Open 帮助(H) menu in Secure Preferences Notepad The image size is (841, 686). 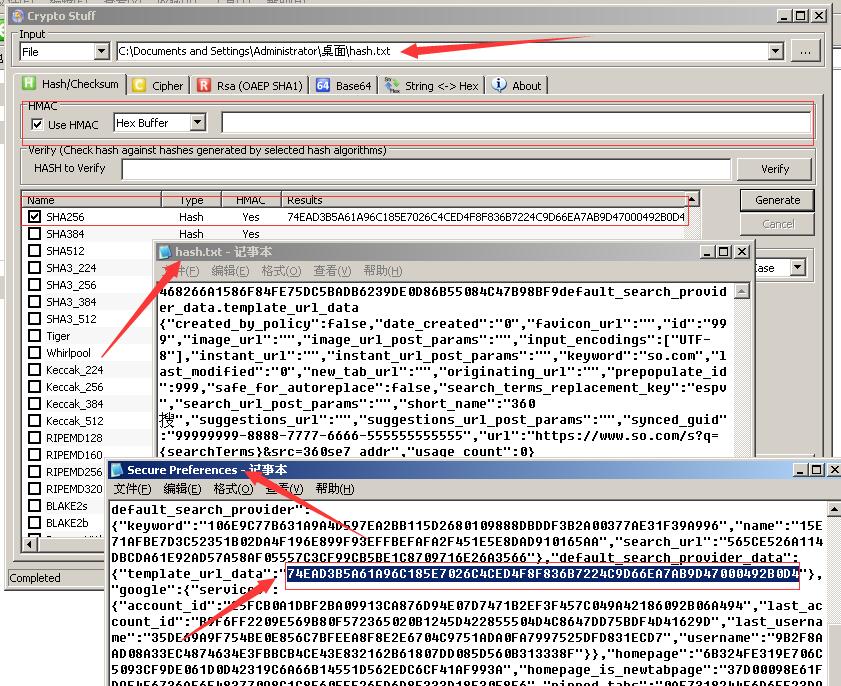point(335,489)
